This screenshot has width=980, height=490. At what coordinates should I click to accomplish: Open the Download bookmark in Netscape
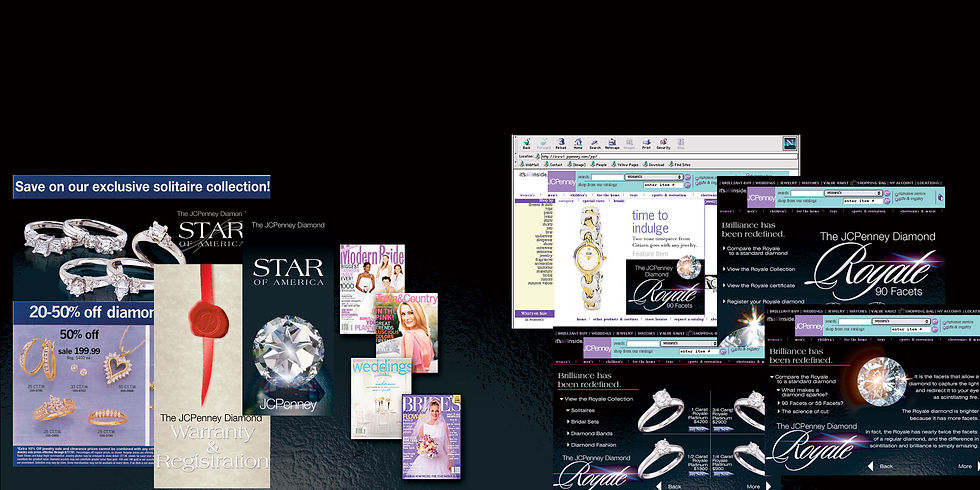(x=654, y=164)
